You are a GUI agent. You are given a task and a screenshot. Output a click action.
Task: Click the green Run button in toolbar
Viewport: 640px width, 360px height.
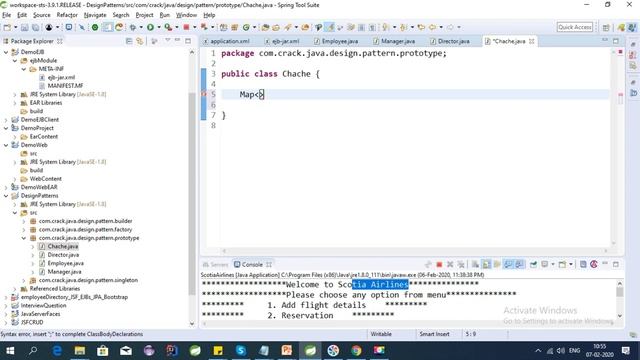[x=150, y=27]
